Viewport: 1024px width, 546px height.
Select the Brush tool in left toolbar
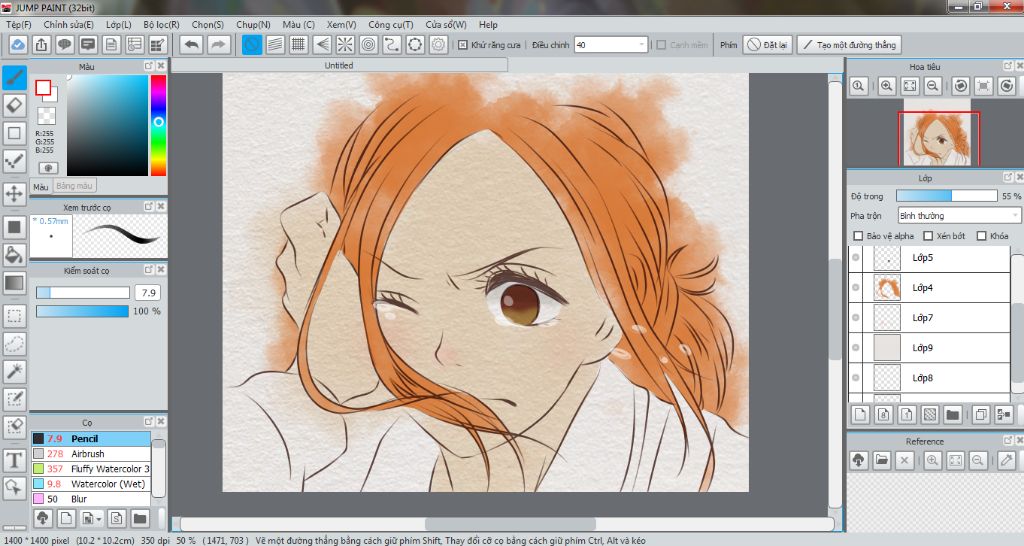pos(14,78)
